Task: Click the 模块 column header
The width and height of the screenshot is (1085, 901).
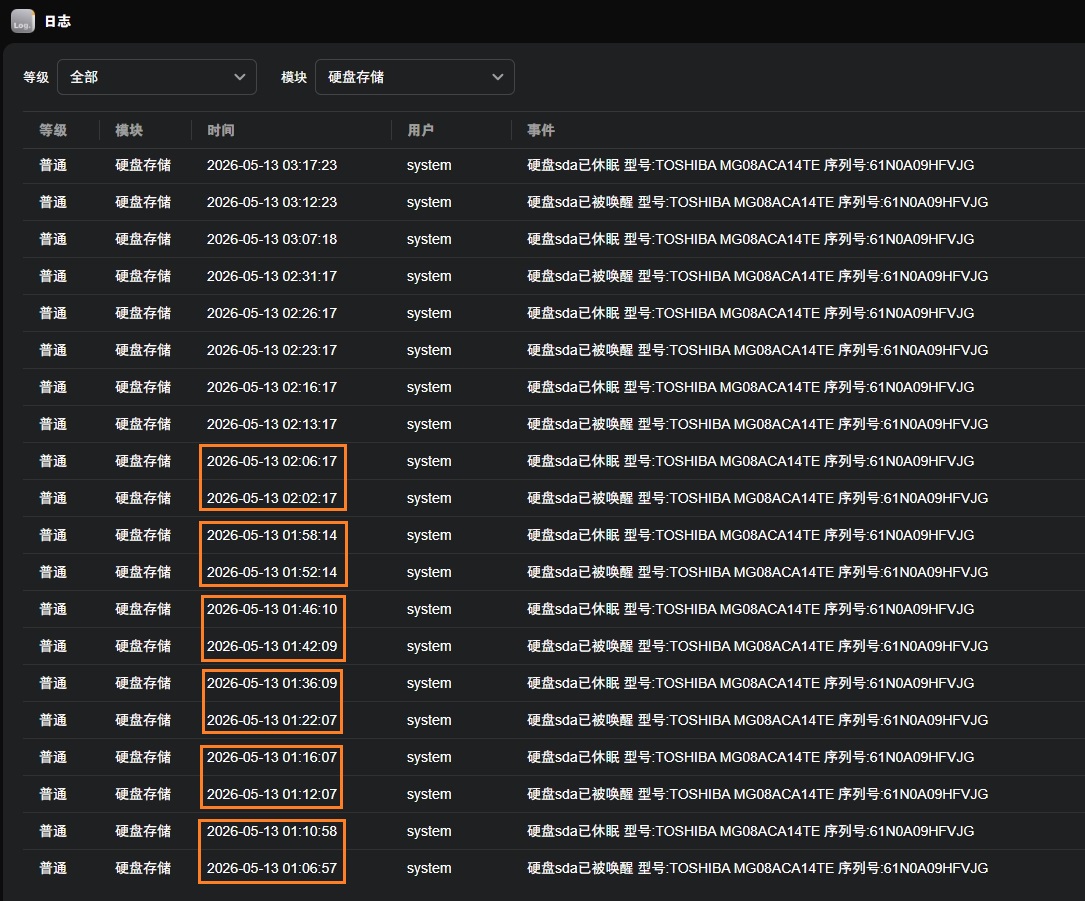Action: click(x=129, y=130)
